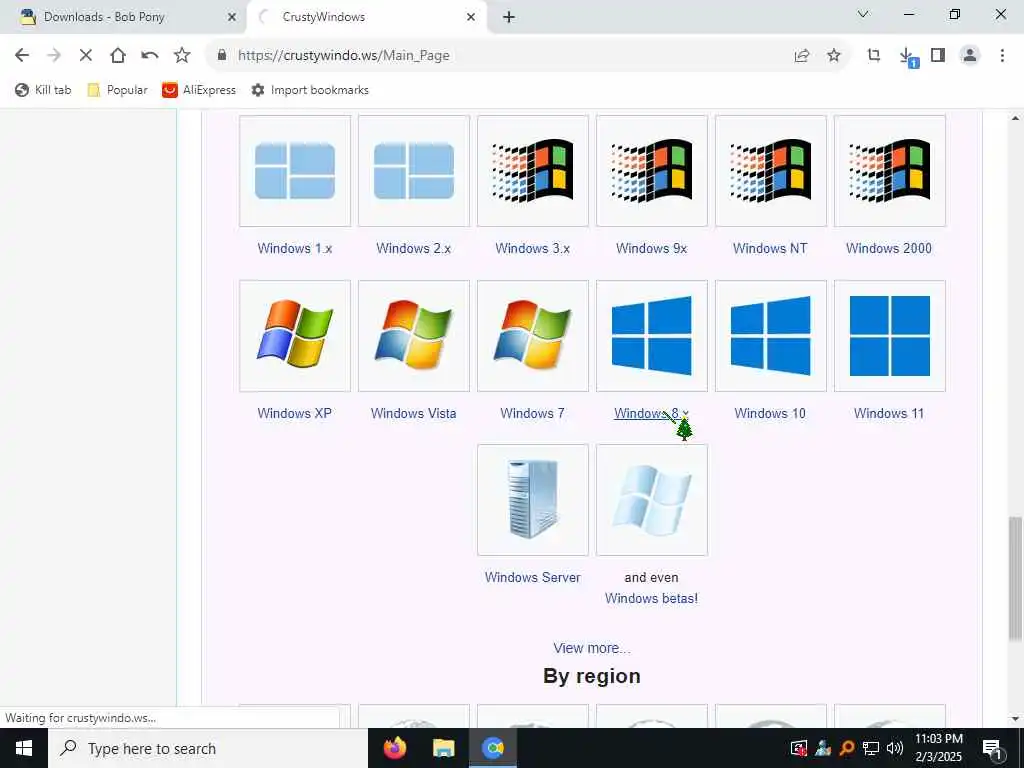Open the Windows 2000 text link

coord(889,248)
